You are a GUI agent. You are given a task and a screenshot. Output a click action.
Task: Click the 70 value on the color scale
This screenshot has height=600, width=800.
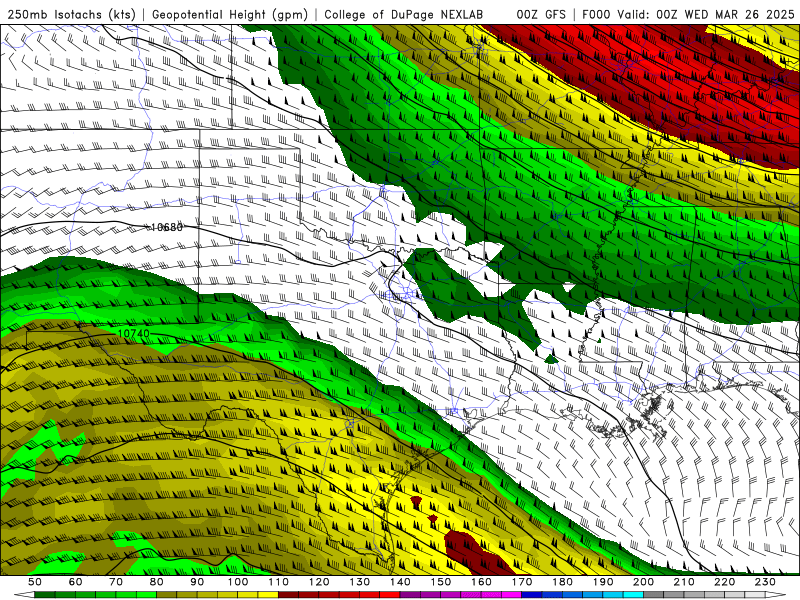[x=116, y=582]
